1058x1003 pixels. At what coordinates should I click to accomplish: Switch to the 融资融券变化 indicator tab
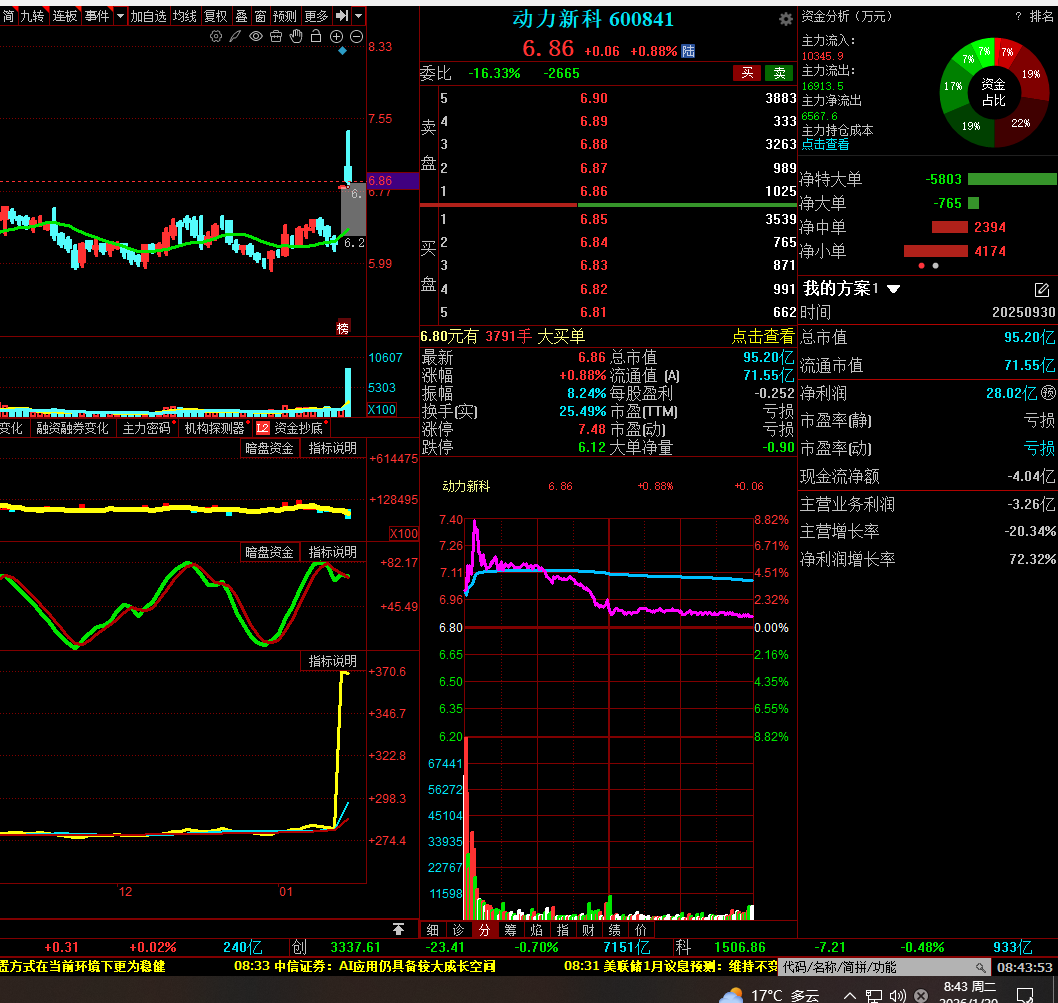72,428
